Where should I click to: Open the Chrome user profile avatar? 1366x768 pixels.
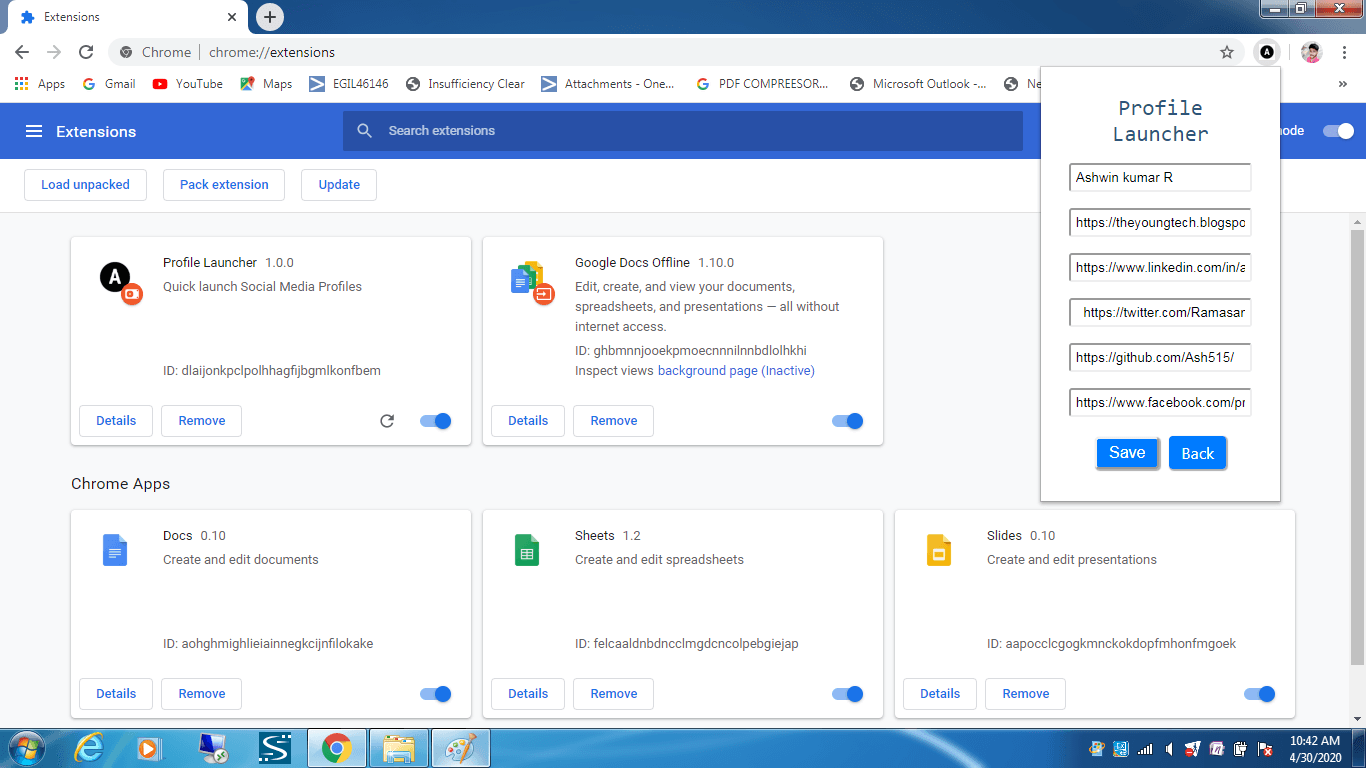(1312, 52)
